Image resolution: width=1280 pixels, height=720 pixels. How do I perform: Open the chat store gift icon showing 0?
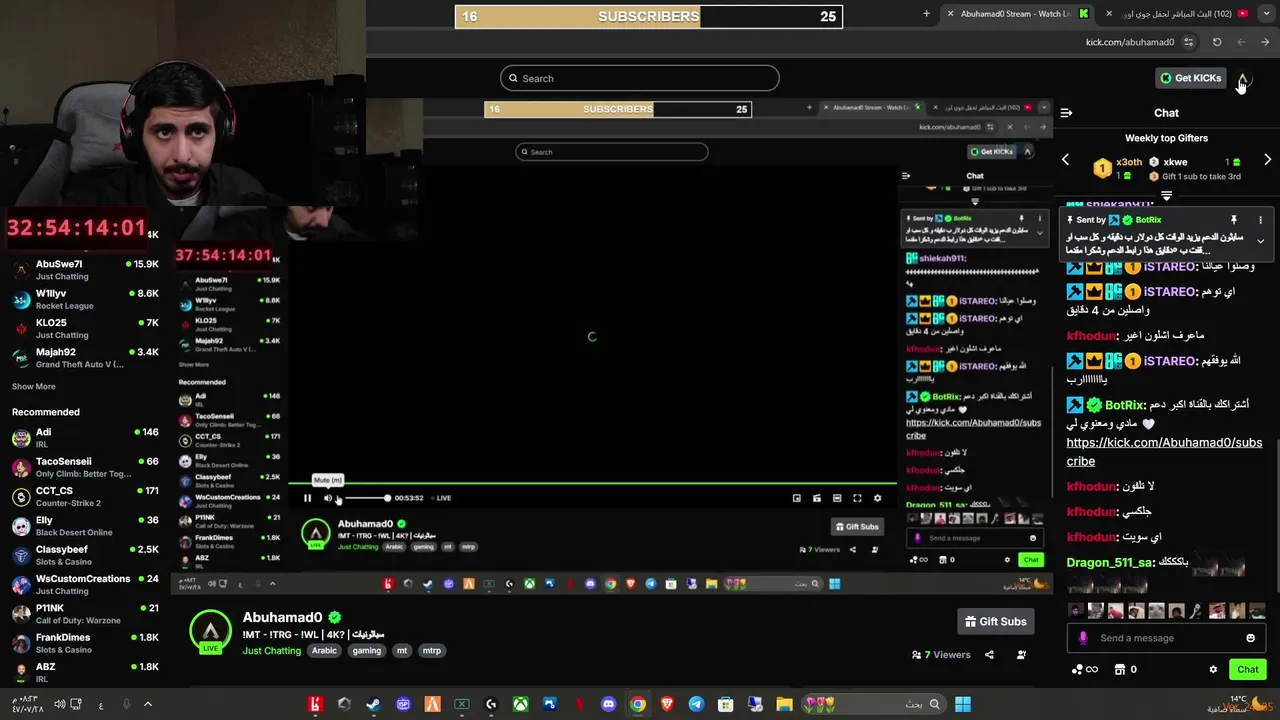pyautogui.click(x=1126, y=669)
